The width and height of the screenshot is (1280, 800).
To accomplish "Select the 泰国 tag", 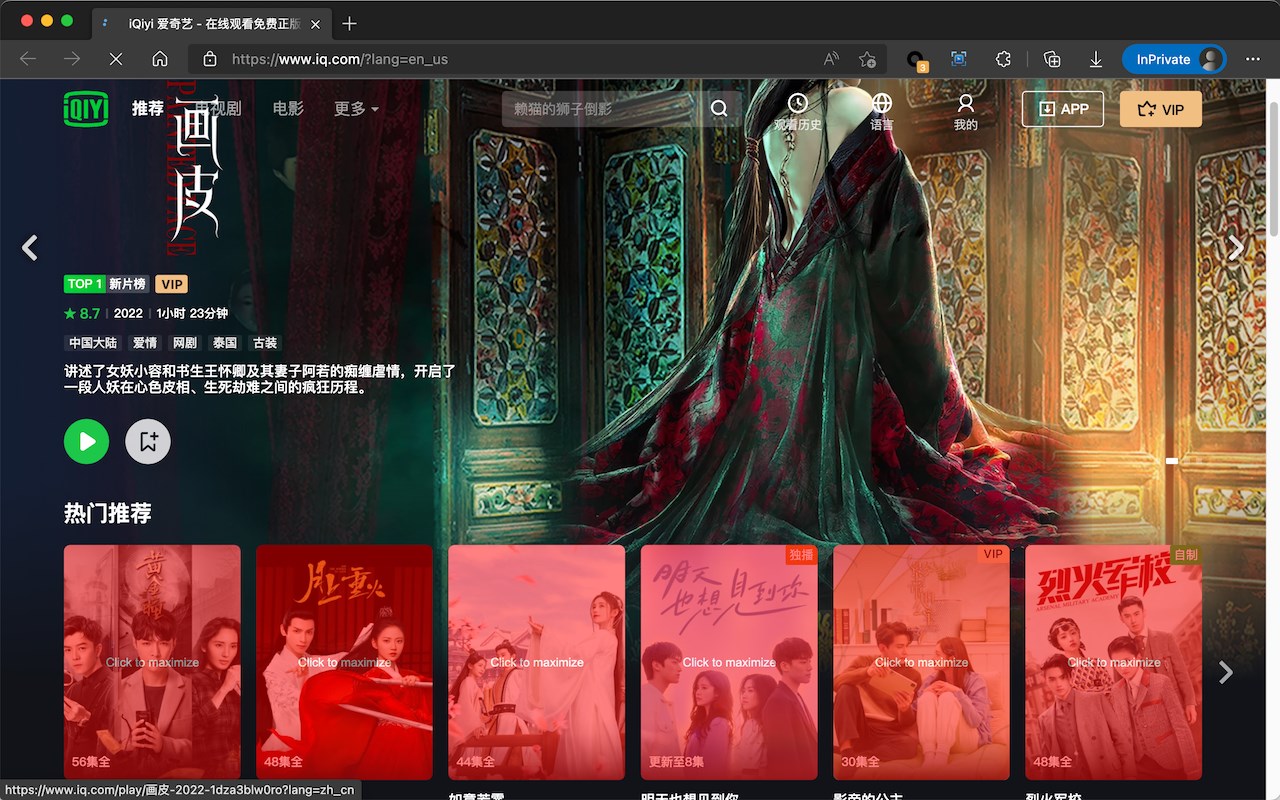I will (225, 343).
